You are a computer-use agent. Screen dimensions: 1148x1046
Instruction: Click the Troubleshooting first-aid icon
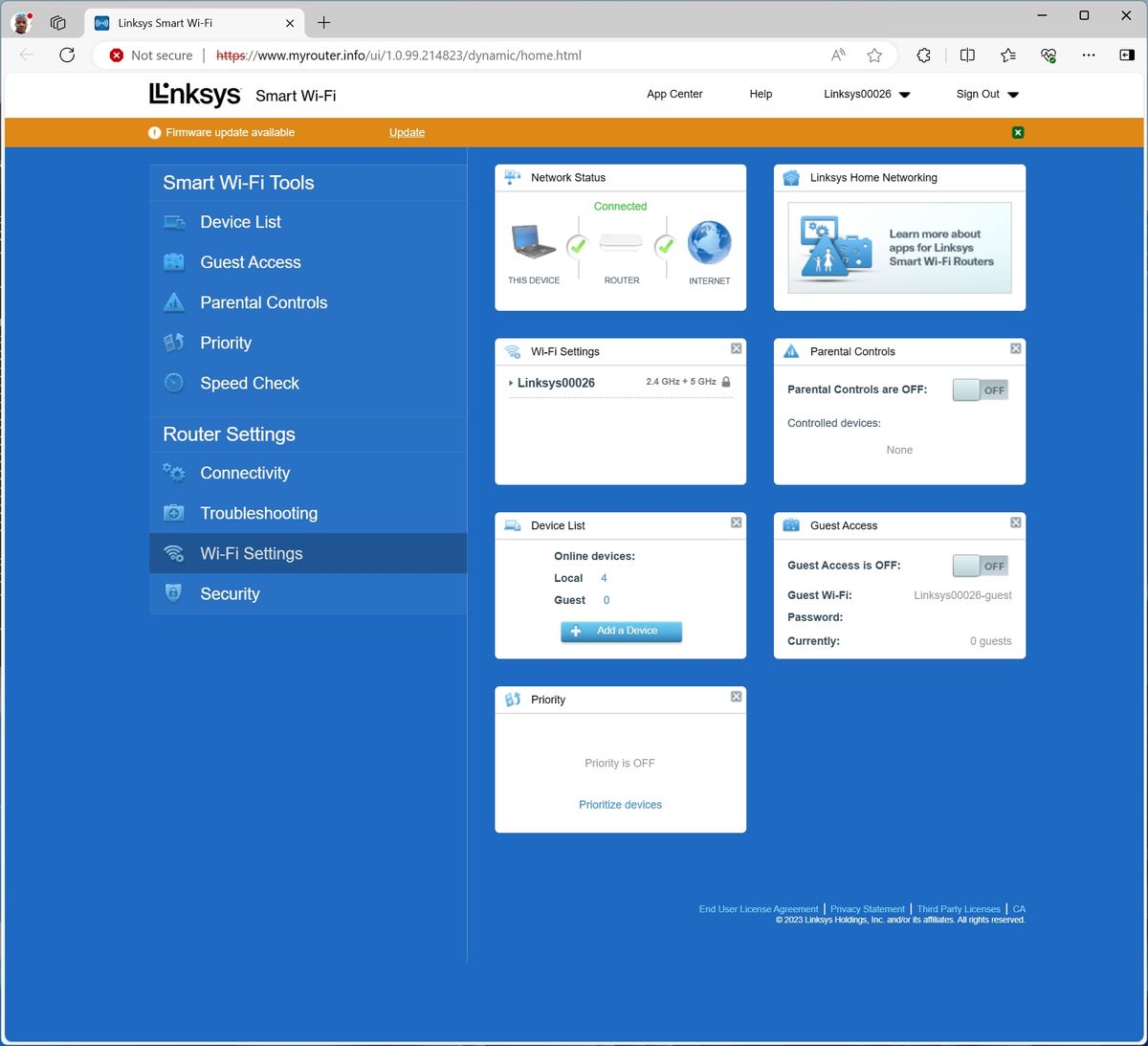click(x=174, y=513)
